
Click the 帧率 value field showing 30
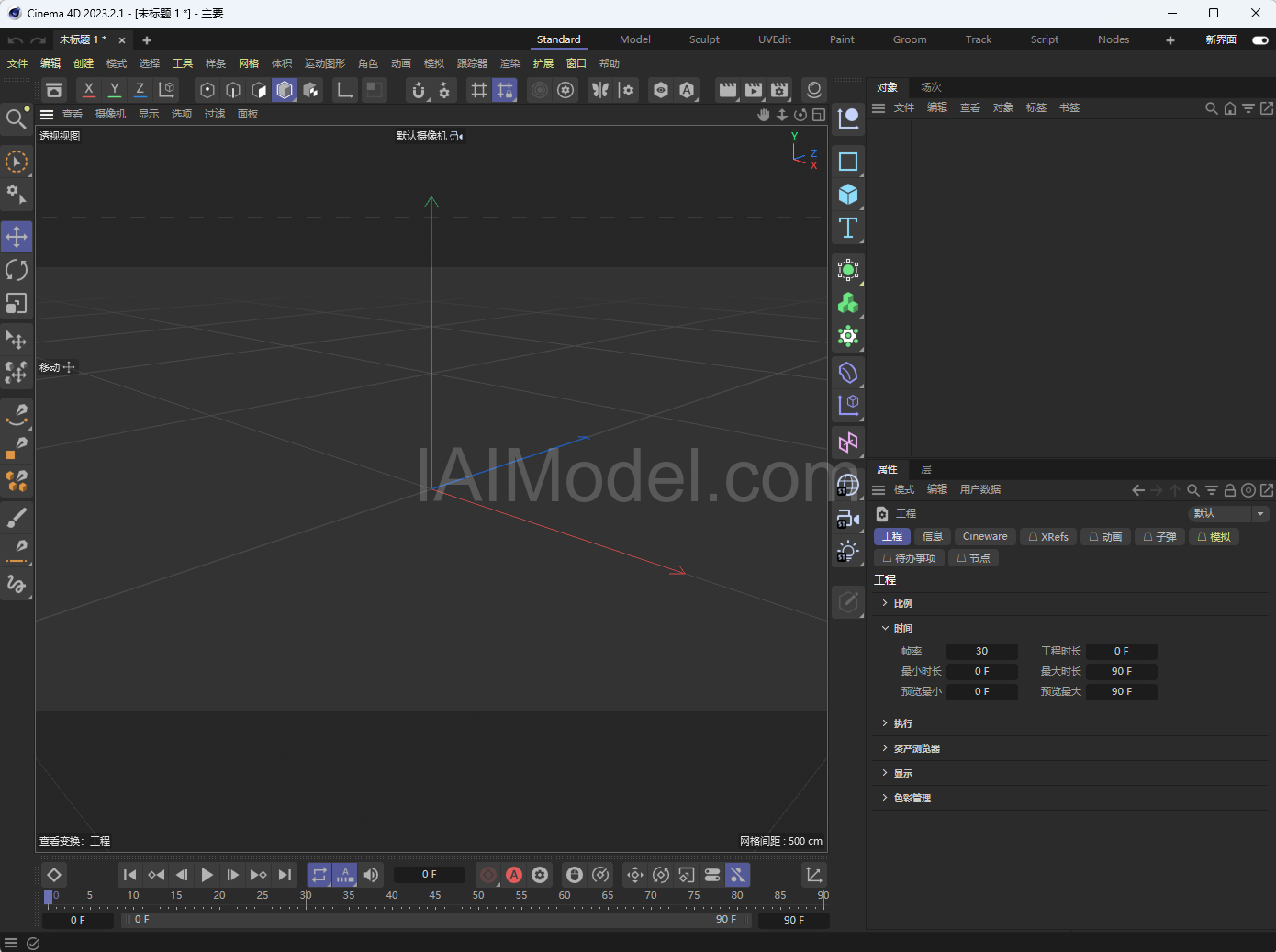981,651
